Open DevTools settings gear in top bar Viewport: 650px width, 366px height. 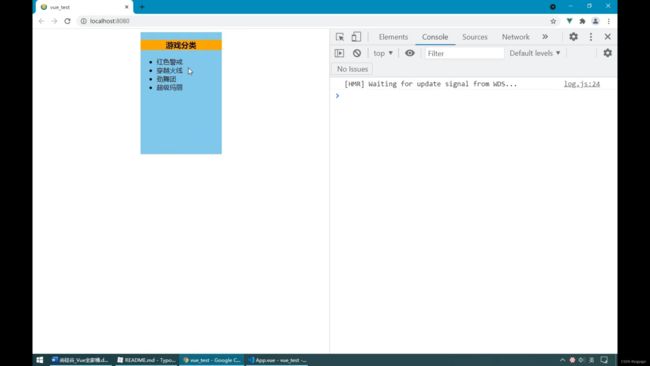click(x=573, y=36)
